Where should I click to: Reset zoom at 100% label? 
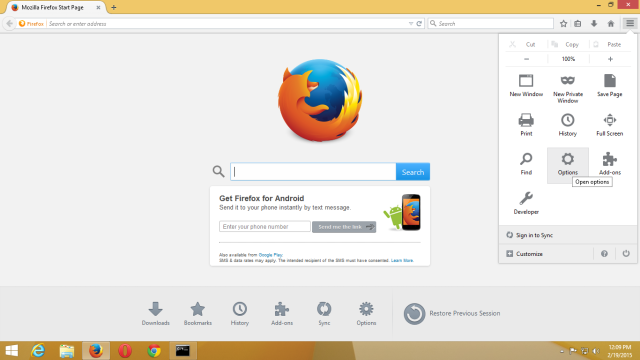568,59
